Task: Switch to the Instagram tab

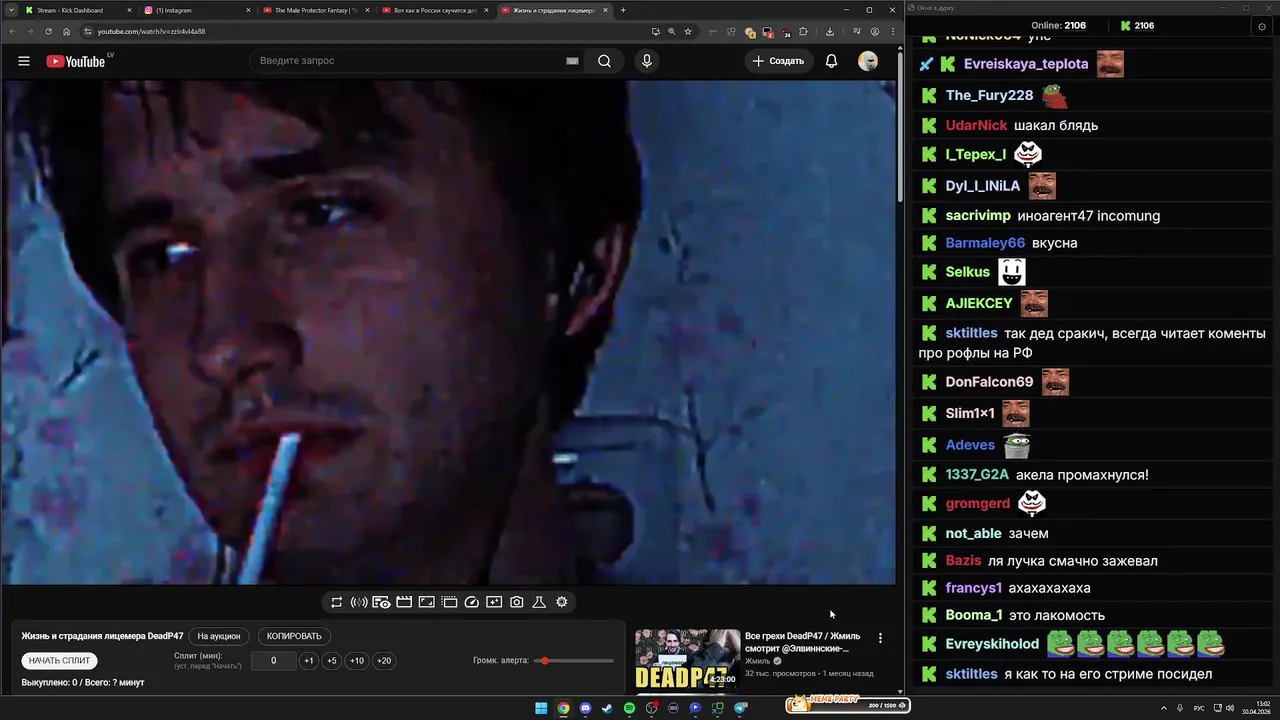Action: (196, 10)
